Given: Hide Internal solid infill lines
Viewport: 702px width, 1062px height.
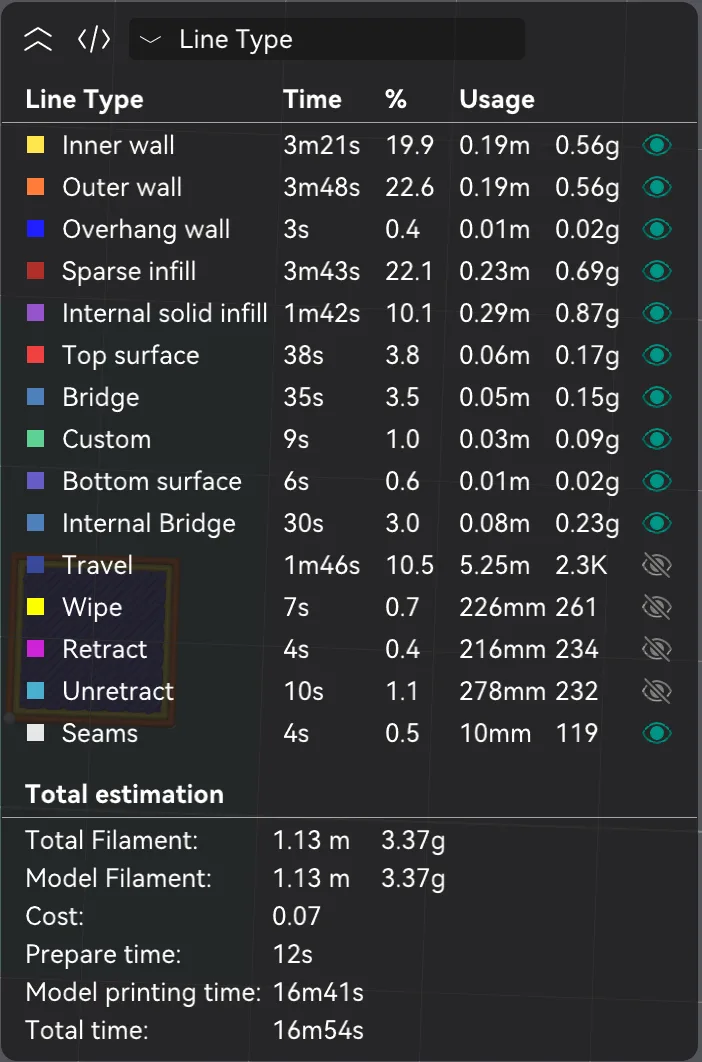Looking at the screenshot, I should click(x=657, y=313).
